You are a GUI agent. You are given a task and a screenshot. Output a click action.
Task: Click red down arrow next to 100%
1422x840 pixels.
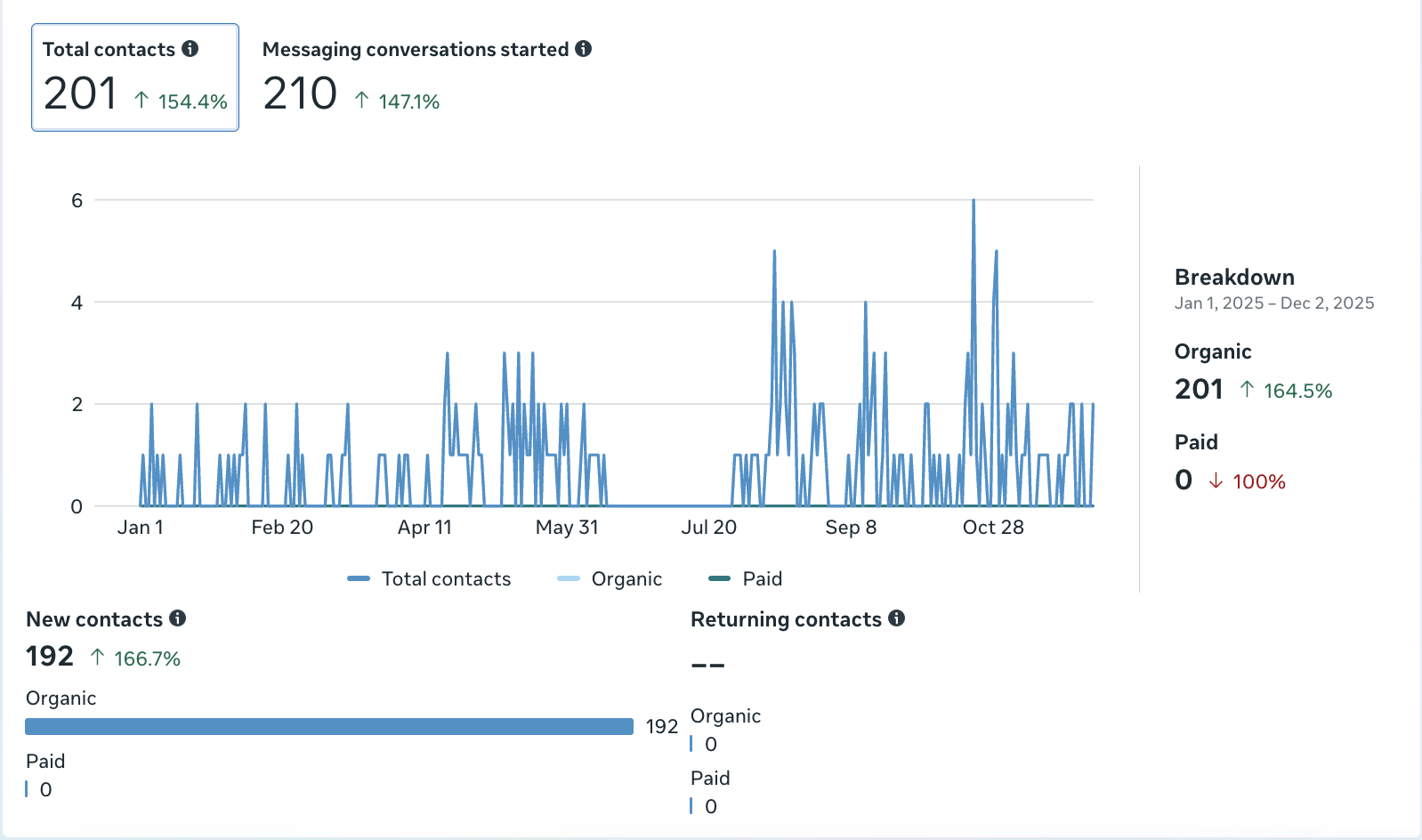click(x=1216, y=481)
